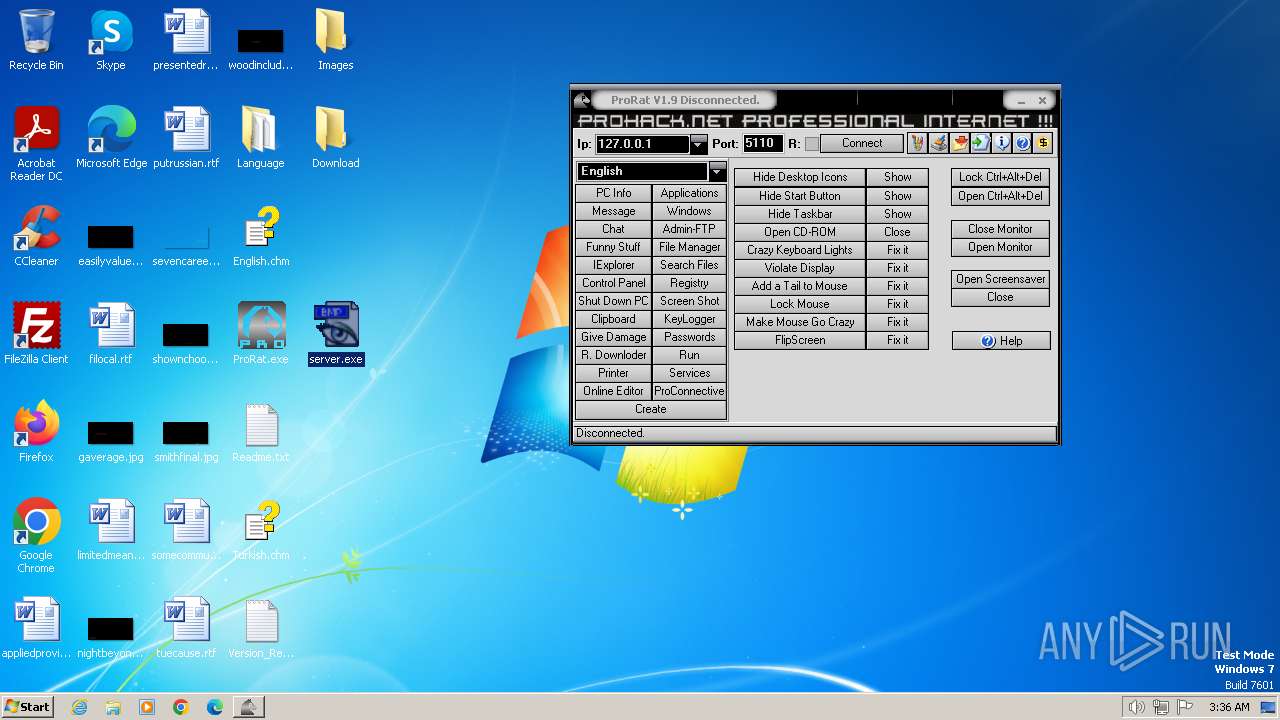Click the green arrow document toolbar icon
This screenshot has width=1280, height=720.
click(980, 143)
